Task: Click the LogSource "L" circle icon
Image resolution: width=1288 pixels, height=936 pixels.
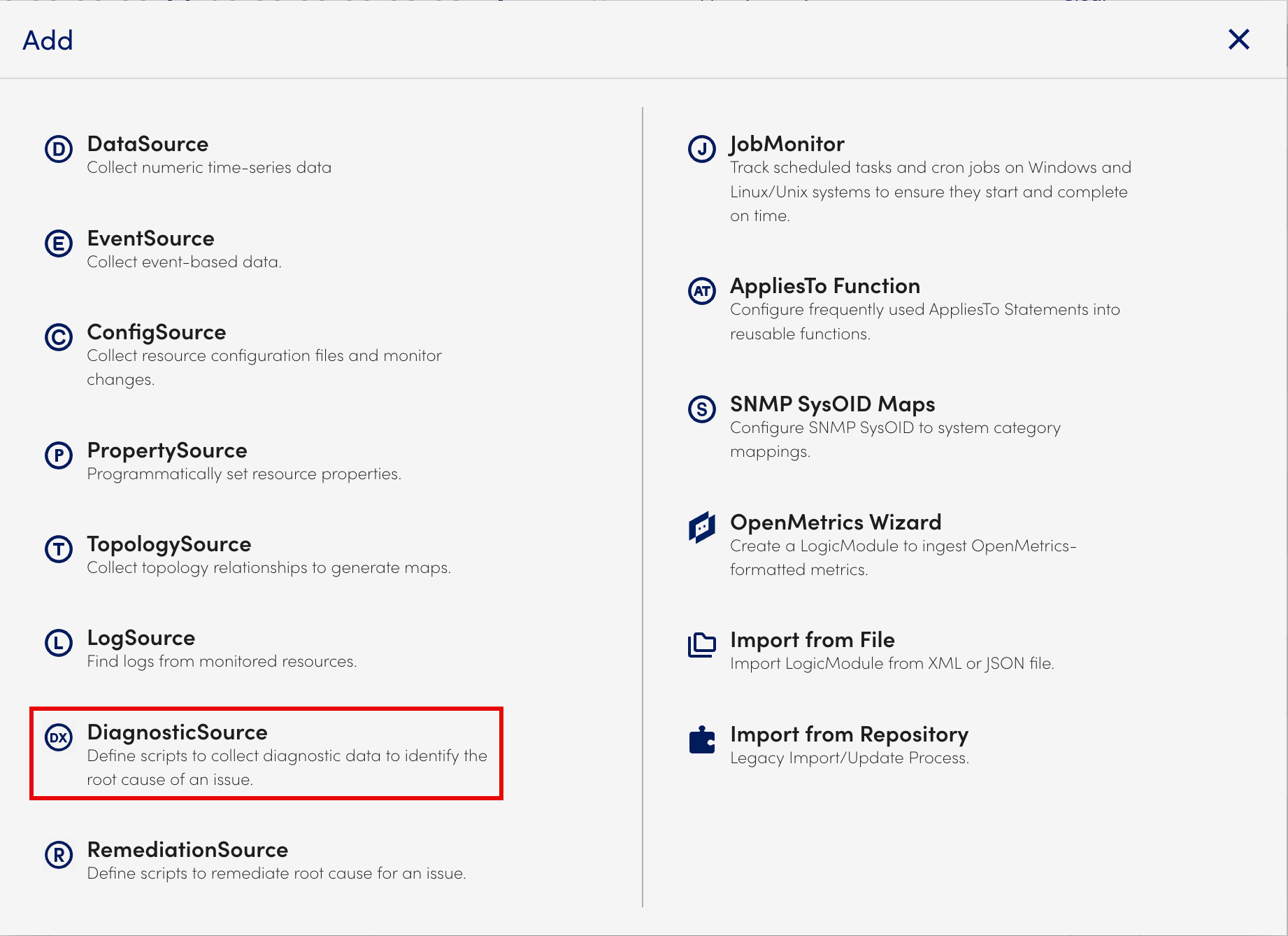Action: pyautogui.click(x=59, y=643)
